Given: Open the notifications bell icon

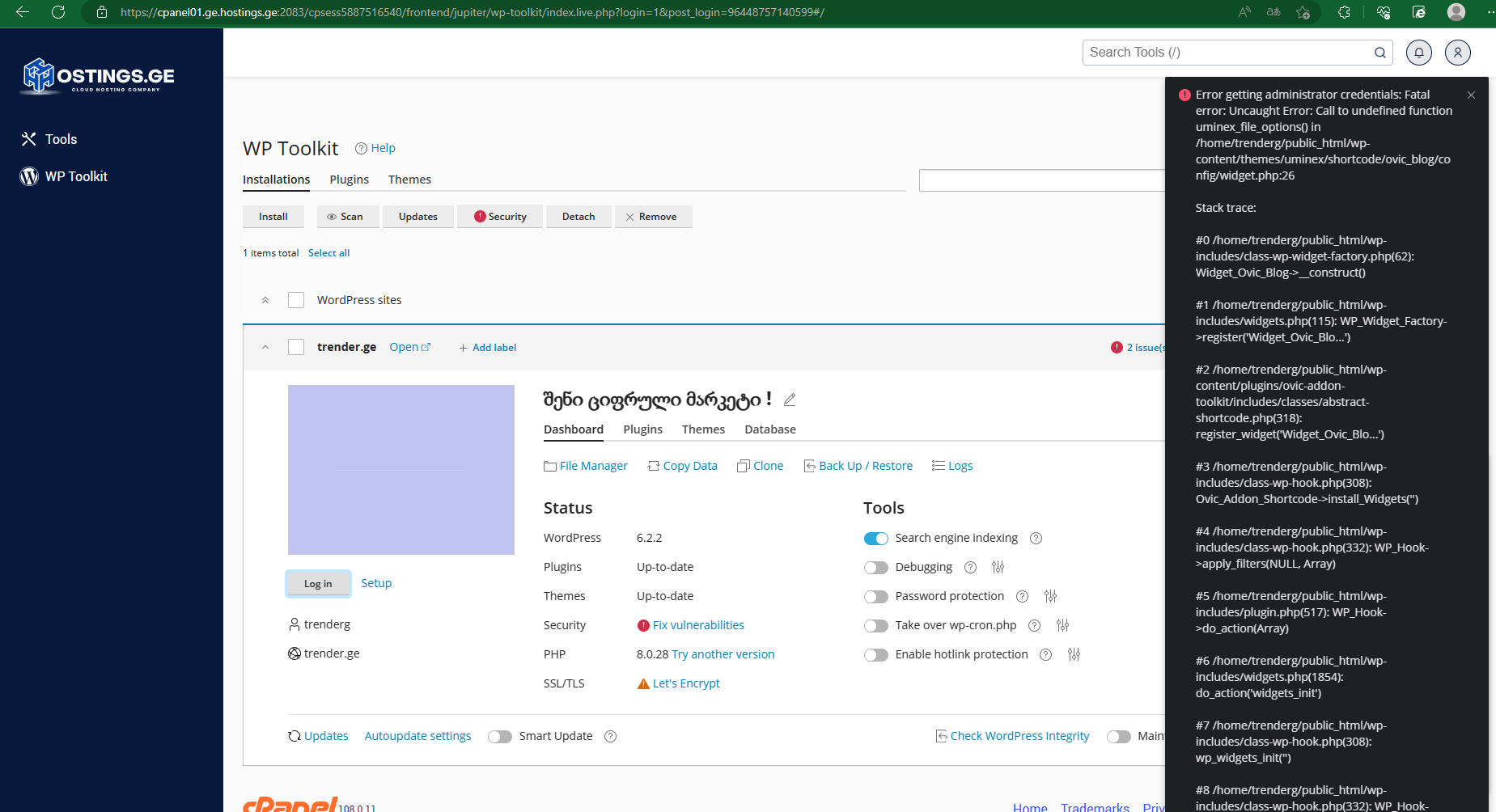Looking at the screenshot, I should 1419,53.
